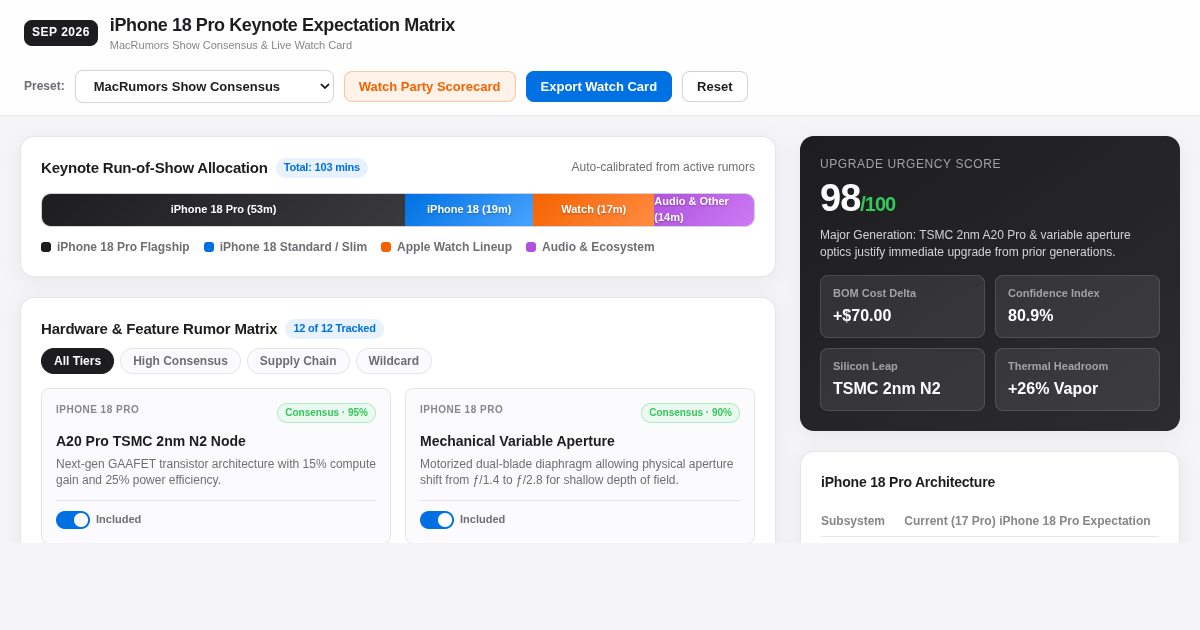Select the High Consensus filter tab
The width and height of the screenshot is (1200, 630).
coord(180,361)
